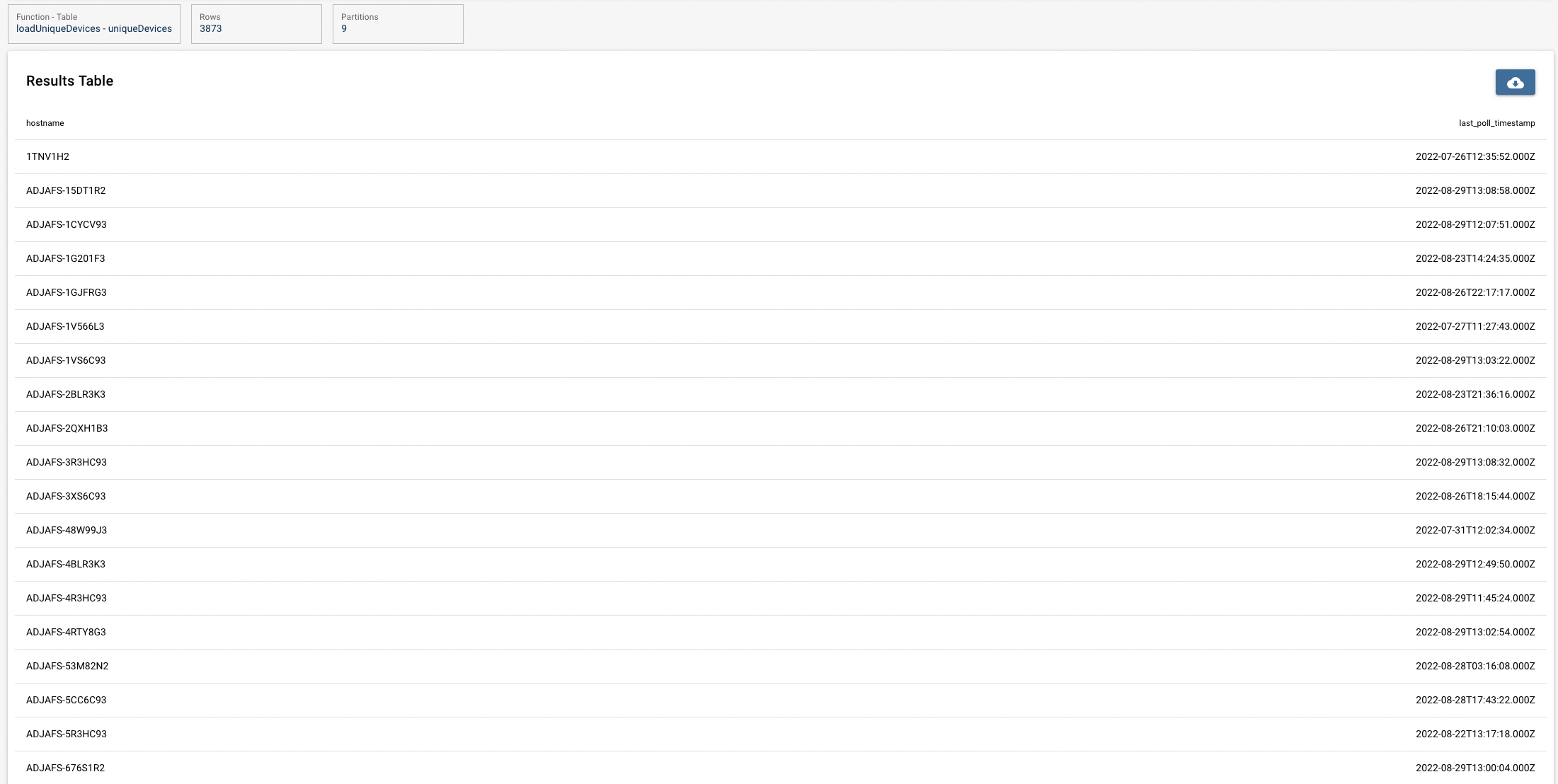Select the ADJAFS-15DT1R2 row
Image resolution: width=1558 pixels, height=784 pixels.
pyautogui.click(x=781, y=191)
